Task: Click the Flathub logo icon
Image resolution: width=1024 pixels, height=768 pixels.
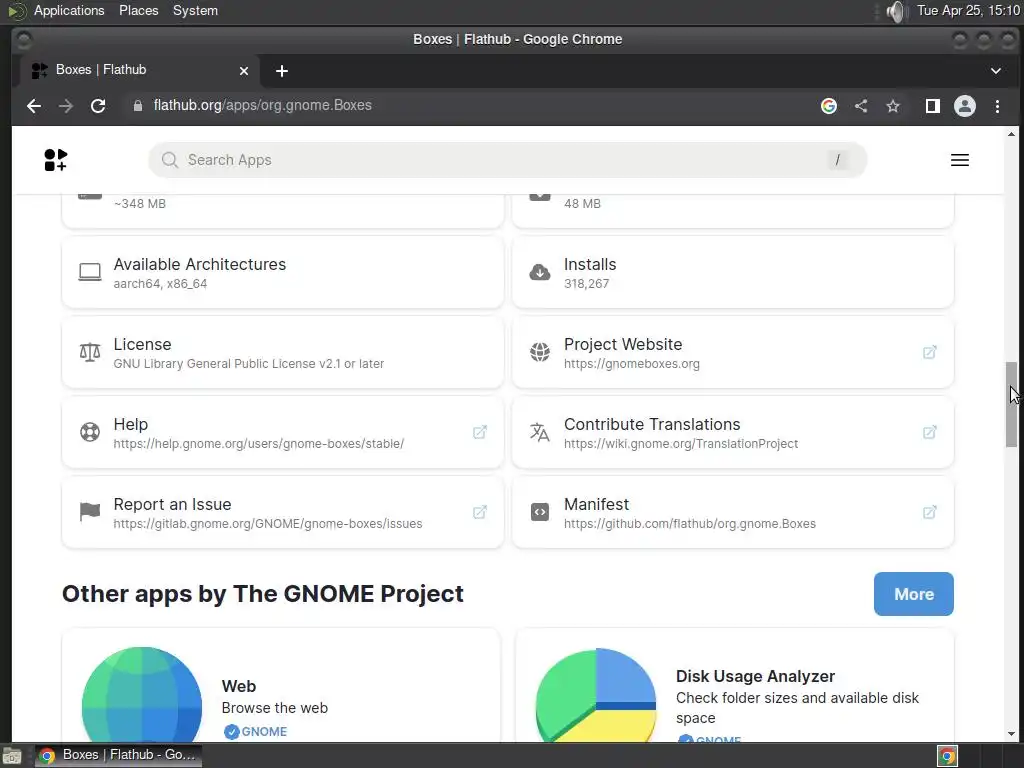Action: click(x=56, y=160)
